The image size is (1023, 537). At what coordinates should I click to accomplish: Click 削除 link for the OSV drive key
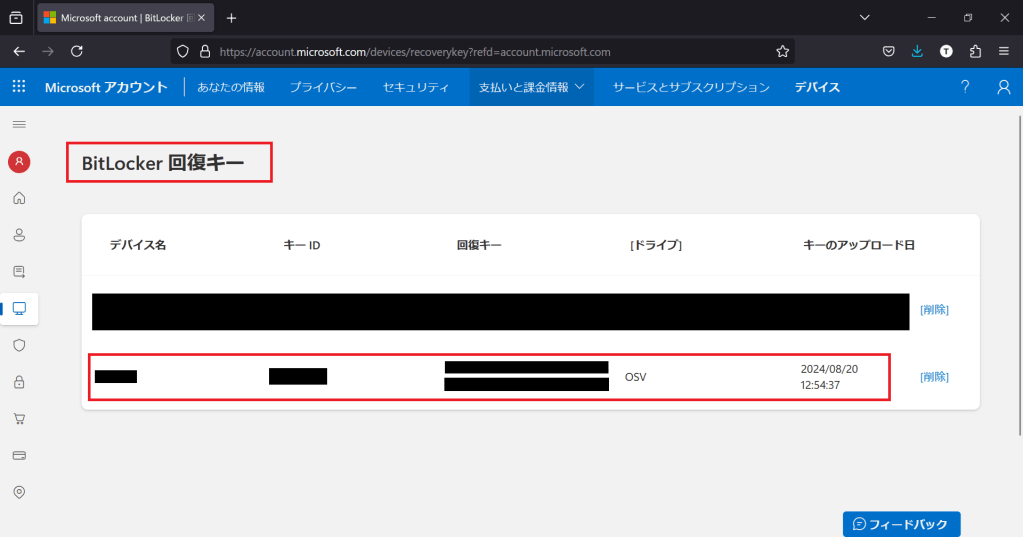934,377
